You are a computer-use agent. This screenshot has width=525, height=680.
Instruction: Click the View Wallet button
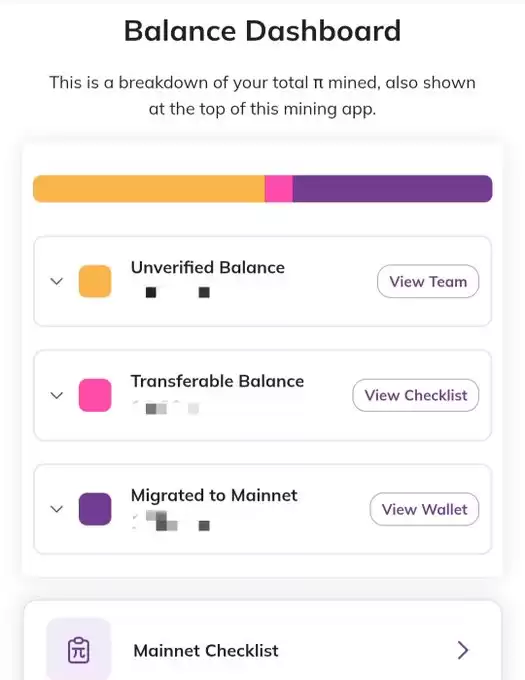click(x=424, y=509)
